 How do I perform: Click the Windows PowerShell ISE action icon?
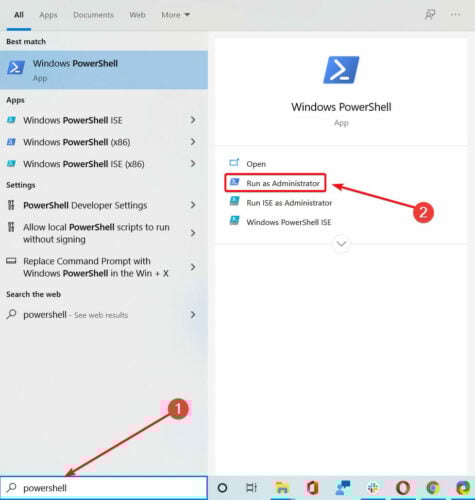click(234, 220)
